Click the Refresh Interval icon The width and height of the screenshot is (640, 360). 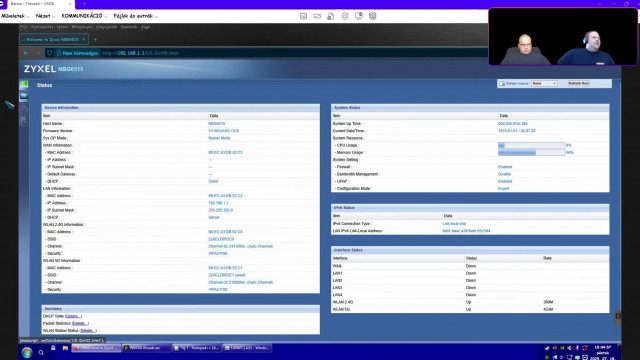click(502, 83)
